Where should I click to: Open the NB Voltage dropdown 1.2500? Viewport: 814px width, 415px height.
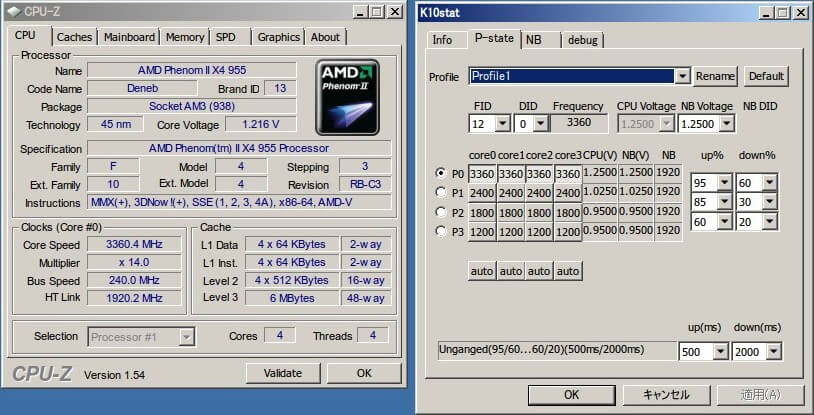point(726,124)
